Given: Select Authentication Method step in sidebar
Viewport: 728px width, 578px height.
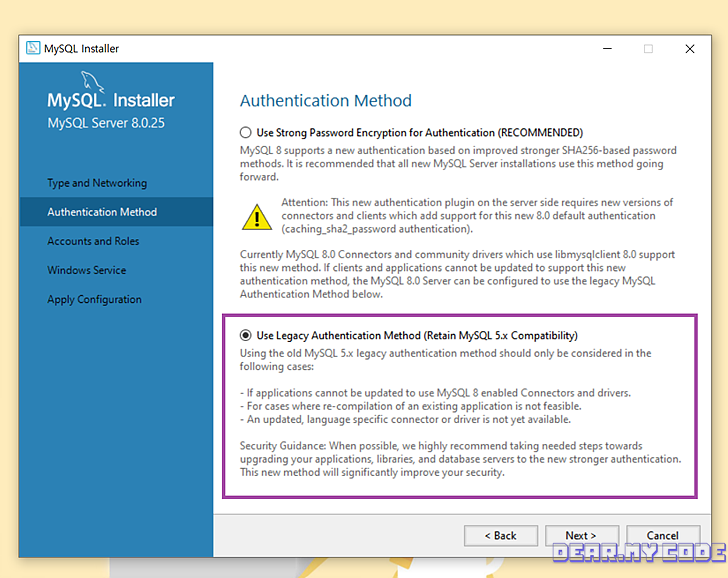Looking at the screenshot, I should click(116, 212).
